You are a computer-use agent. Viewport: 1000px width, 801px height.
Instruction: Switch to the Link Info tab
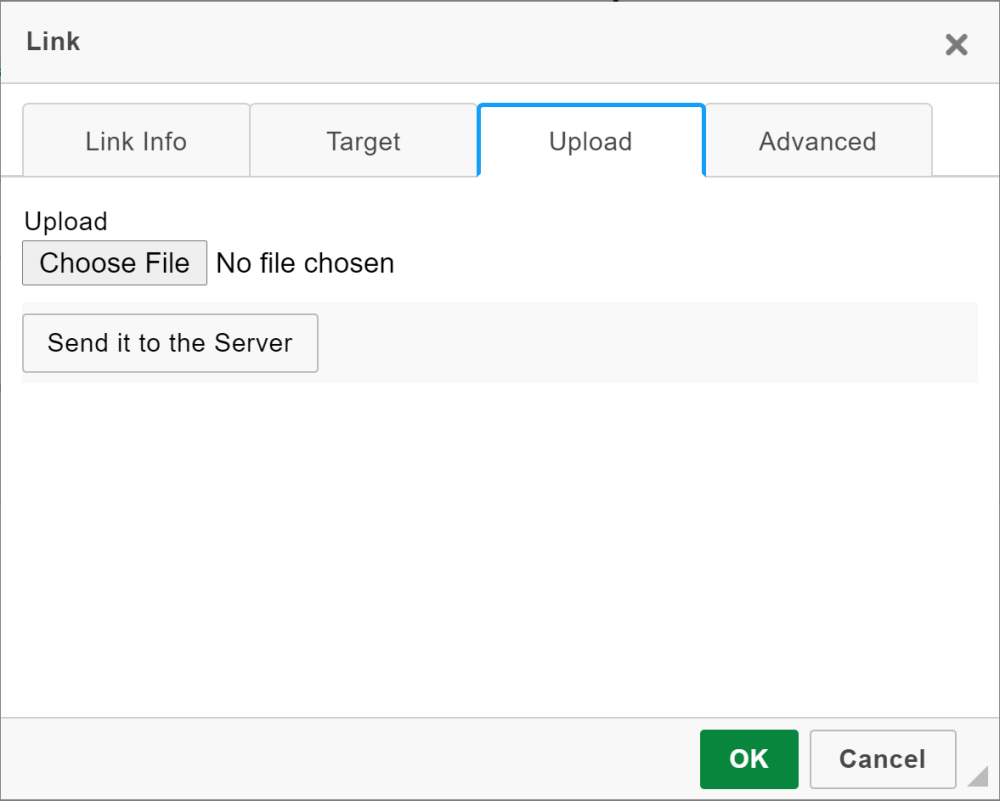coord(136,141)
